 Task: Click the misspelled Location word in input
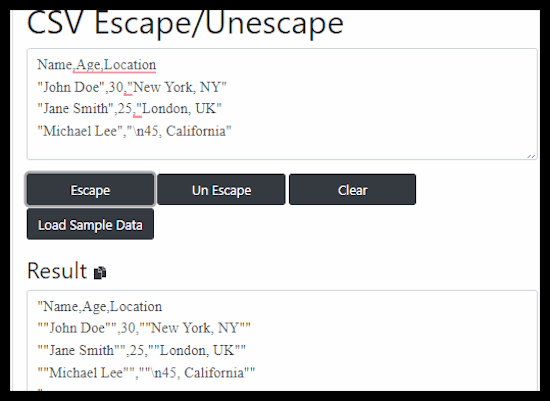tap(130, 65)
